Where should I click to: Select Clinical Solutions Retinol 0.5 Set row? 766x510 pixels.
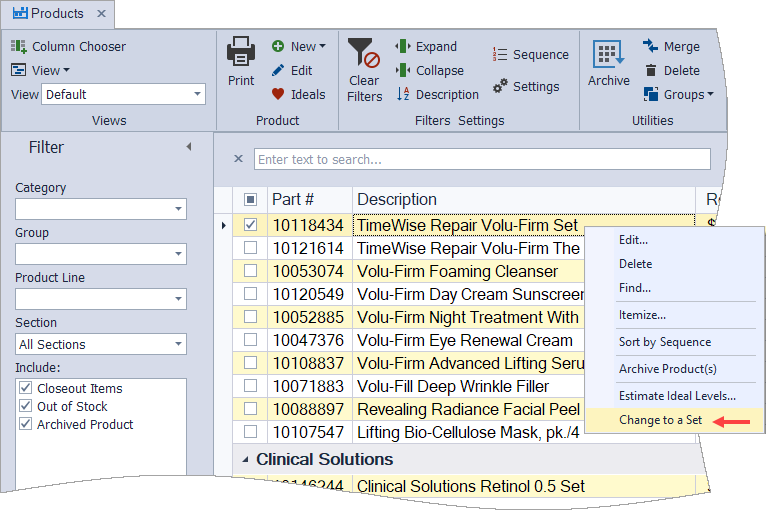pyautogui.click(x=470, y=486)
